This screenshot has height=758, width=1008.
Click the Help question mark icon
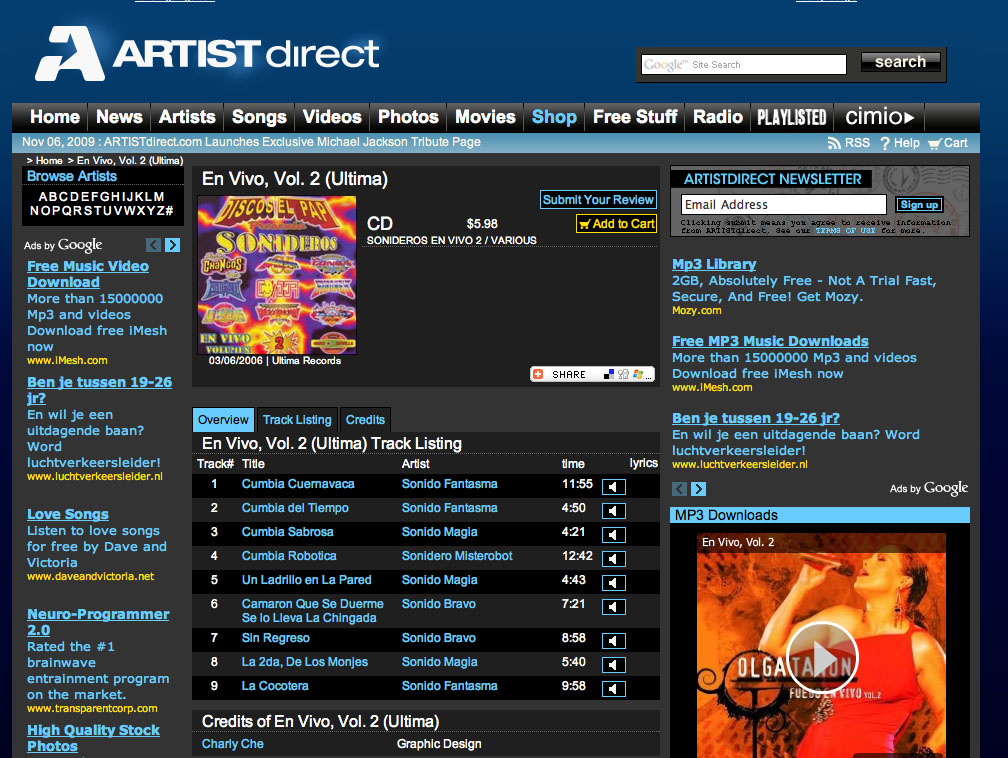(885, 143)
